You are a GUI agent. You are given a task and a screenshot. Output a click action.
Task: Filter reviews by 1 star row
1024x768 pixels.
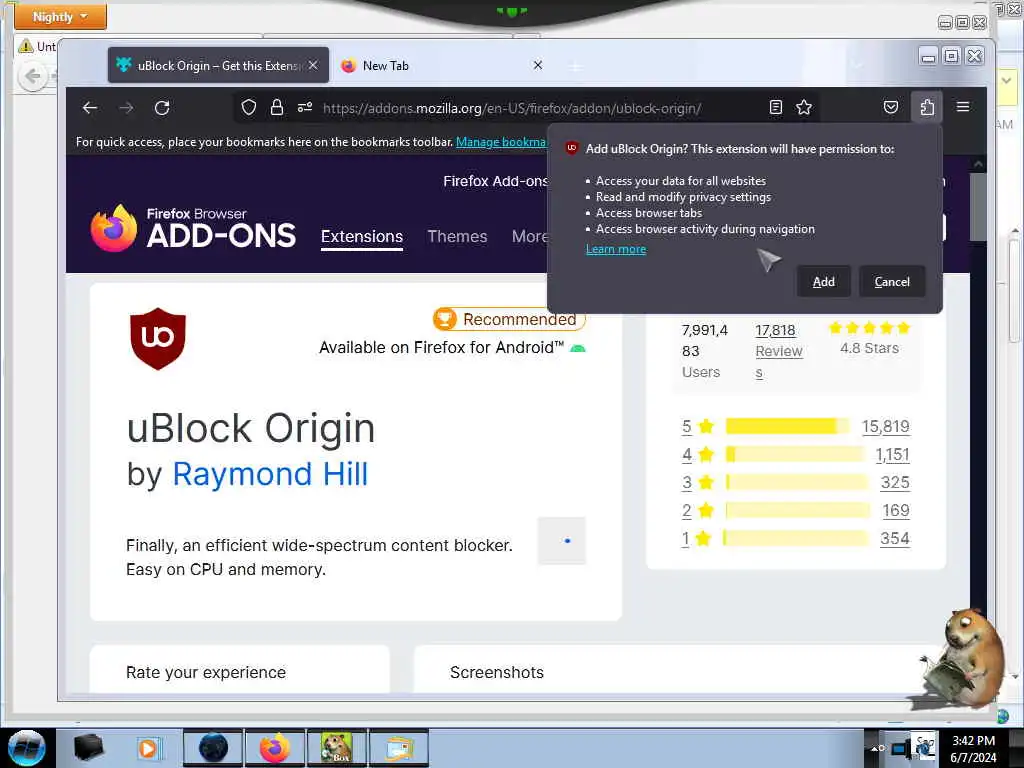(x=795, y=539)
